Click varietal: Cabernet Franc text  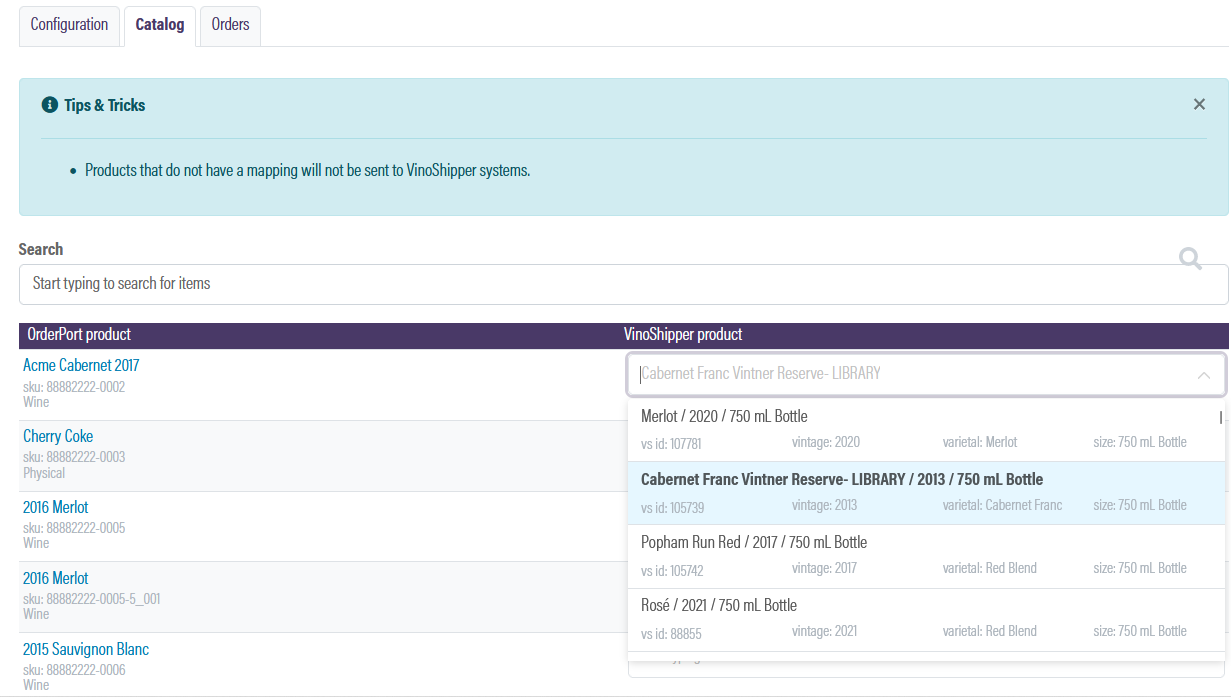[1002, 505]
